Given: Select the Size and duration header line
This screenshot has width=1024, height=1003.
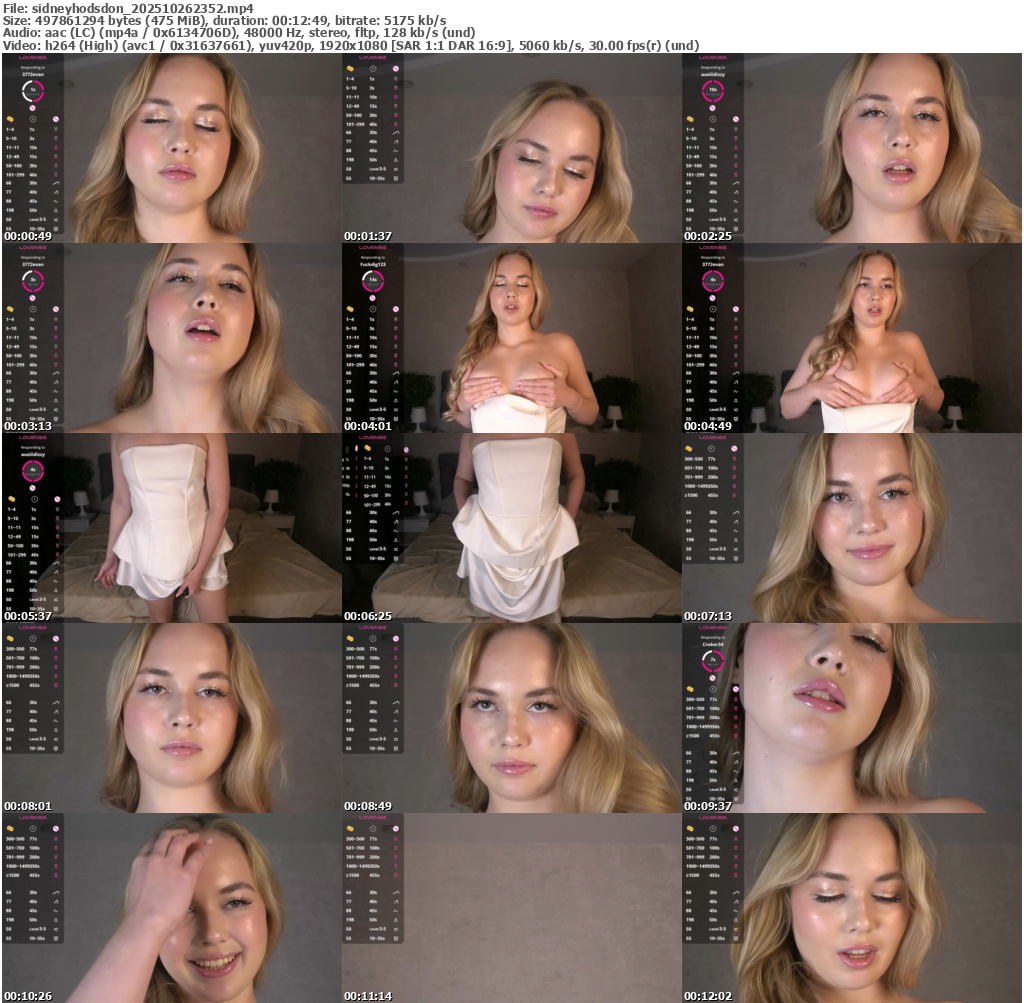Looking at the screenshot, I should point(225,20).
